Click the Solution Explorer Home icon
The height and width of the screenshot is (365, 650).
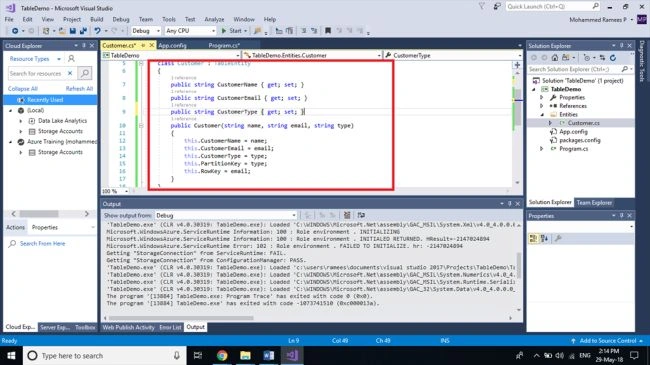tap(555, 58)
